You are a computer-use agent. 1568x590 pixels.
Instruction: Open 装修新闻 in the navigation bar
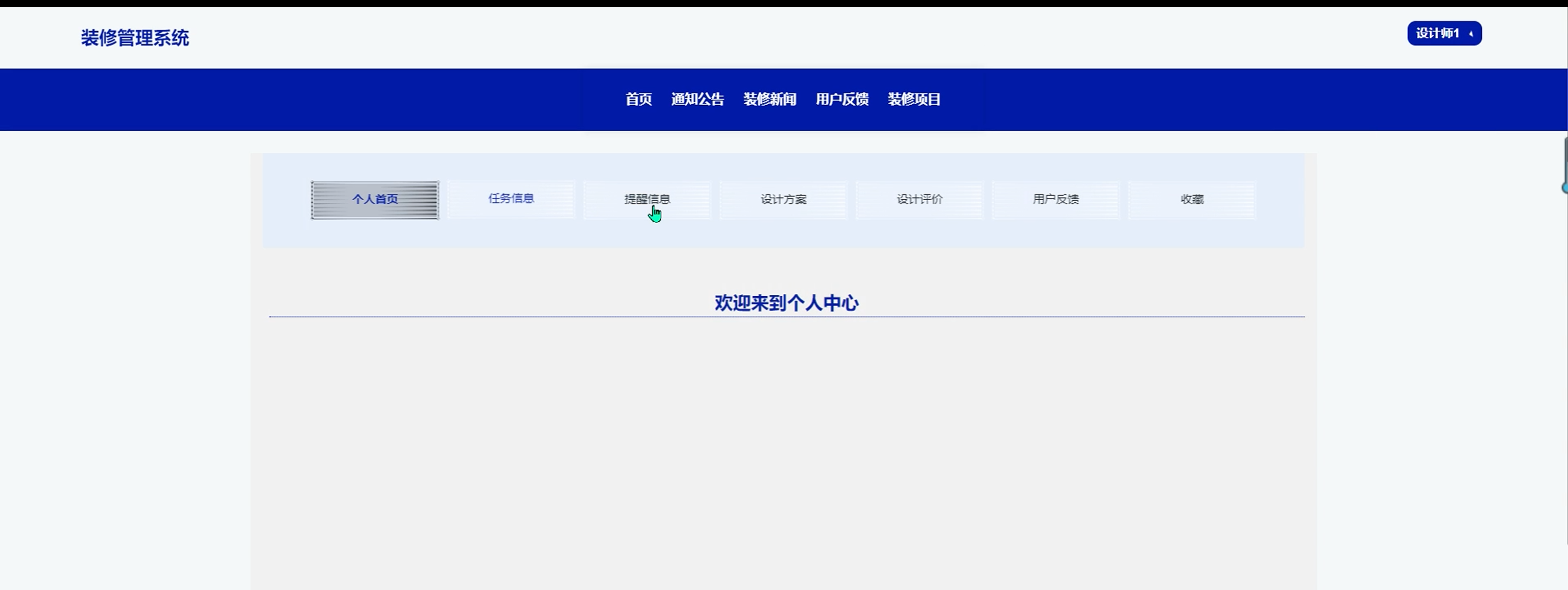pos(769,99)
